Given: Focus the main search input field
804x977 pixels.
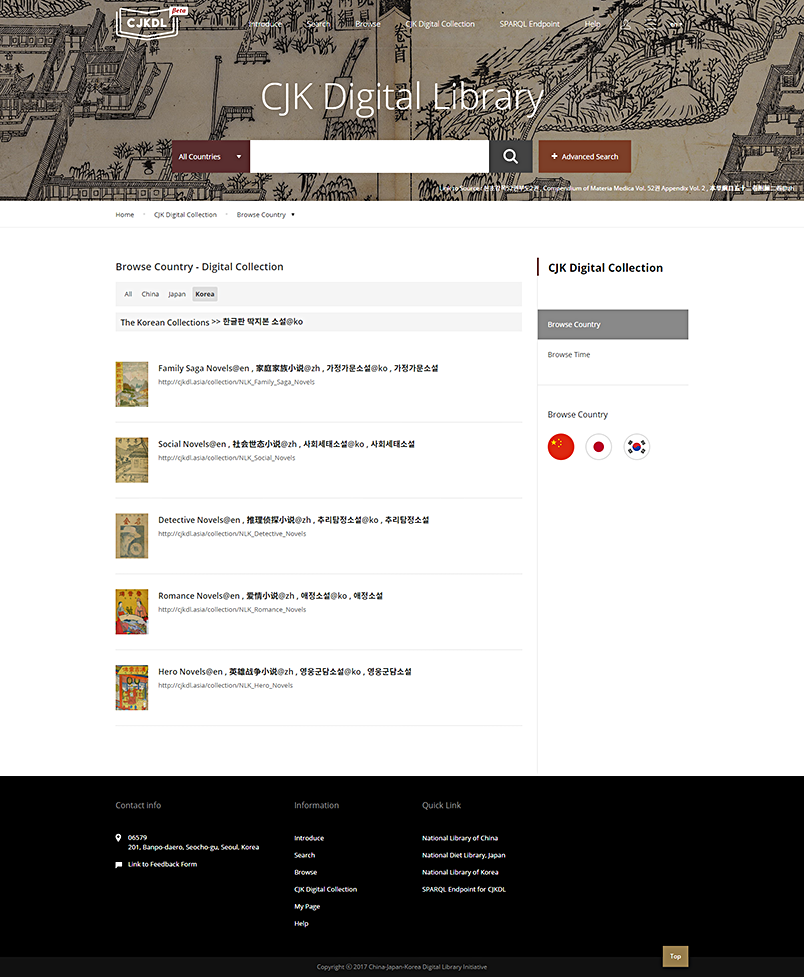Looking at the screenshot, I should pos(369,156).
